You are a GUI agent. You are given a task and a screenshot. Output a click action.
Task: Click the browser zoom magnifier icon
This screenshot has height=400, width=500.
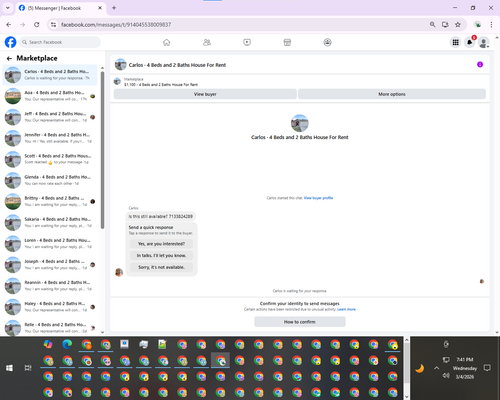432,25
